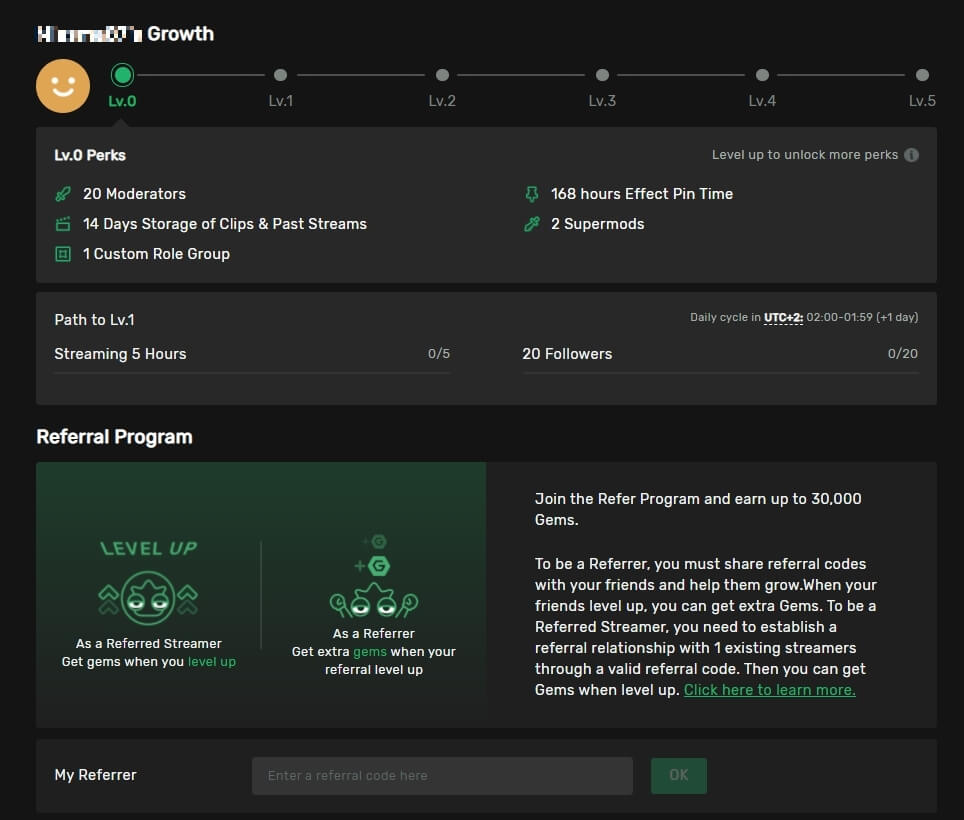Click the Effect Pin Time pin icon
Screen dimensions: 964x820
532,194
